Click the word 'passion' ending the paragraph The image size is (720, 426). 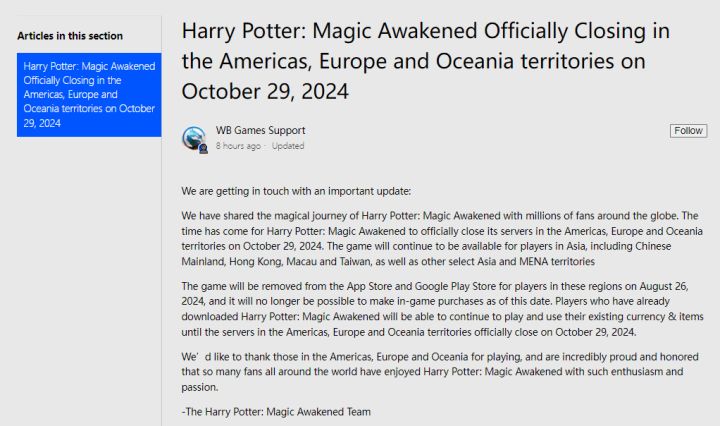tap(199, 387)
